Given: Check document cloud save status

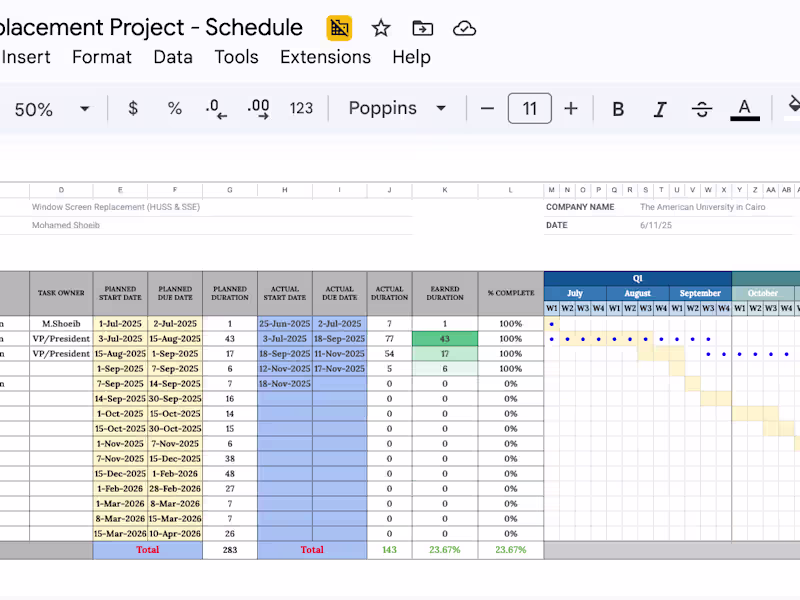Looking at the screenshot, I should (x=464, y=28).
